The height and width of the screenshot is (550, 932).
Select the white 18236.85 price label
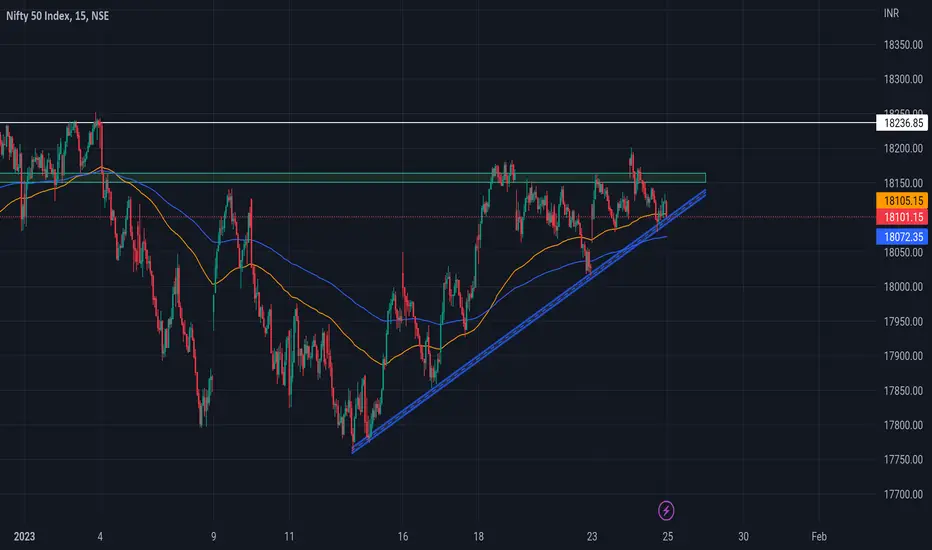click(x=902, y=123)
